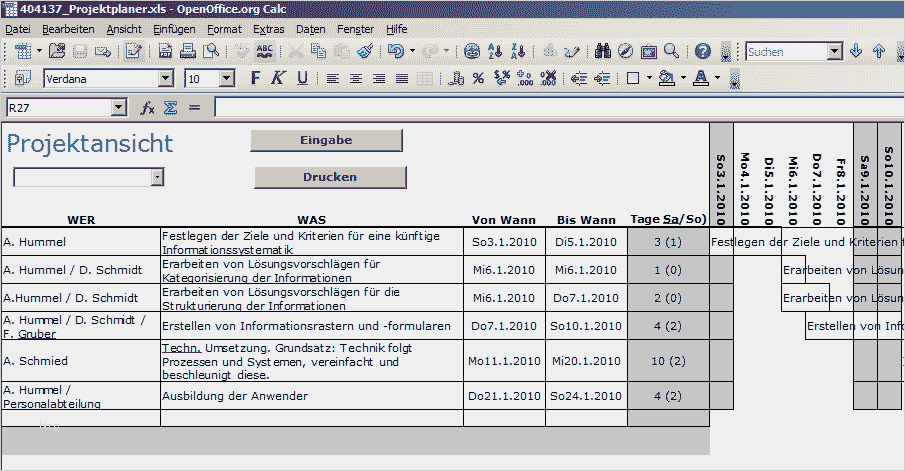Click the Find Previous up arrow
This screenshot has height=471, width=905.
879,51
